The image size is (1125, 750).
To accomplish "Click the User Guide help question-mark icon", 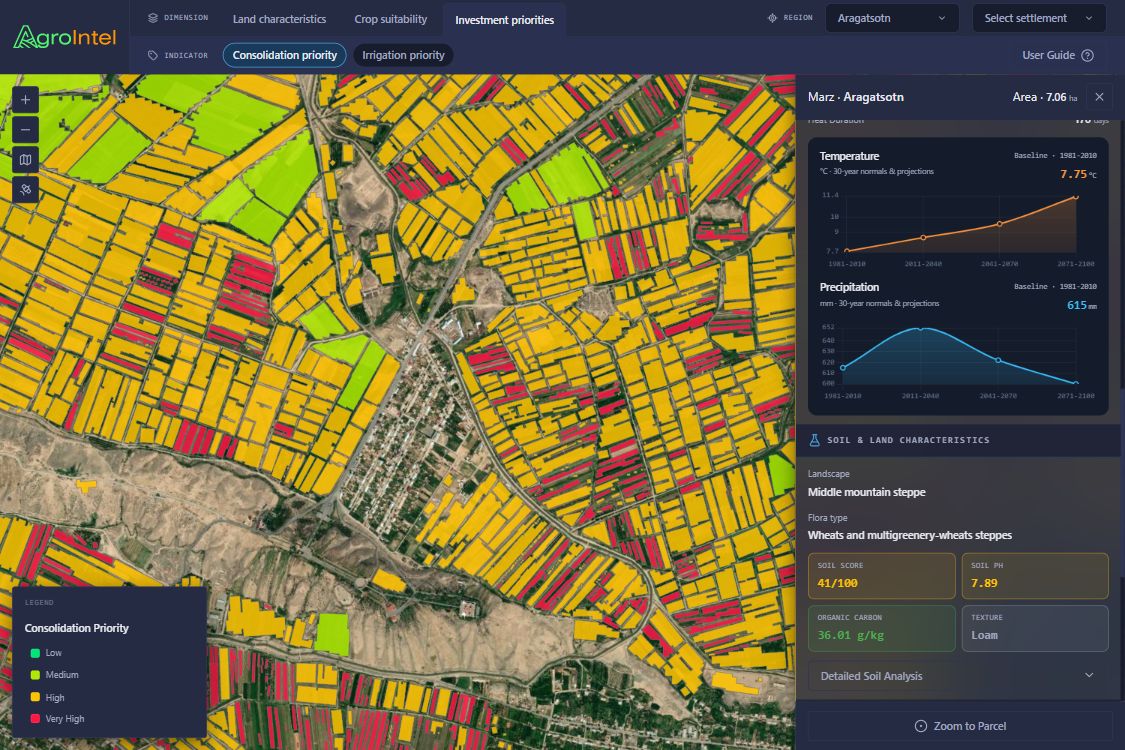I will pos(1088,55).
